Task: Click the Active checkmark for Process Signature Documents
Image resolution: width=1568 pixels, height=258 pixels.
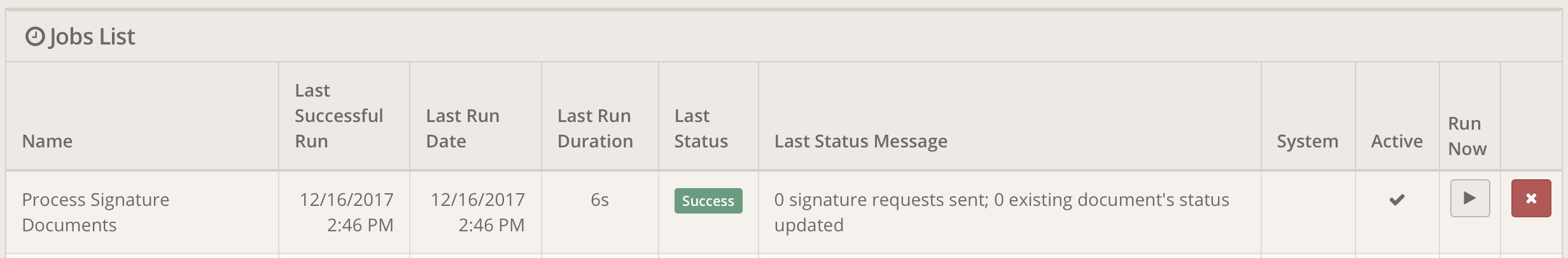Action: (1396, 200)
